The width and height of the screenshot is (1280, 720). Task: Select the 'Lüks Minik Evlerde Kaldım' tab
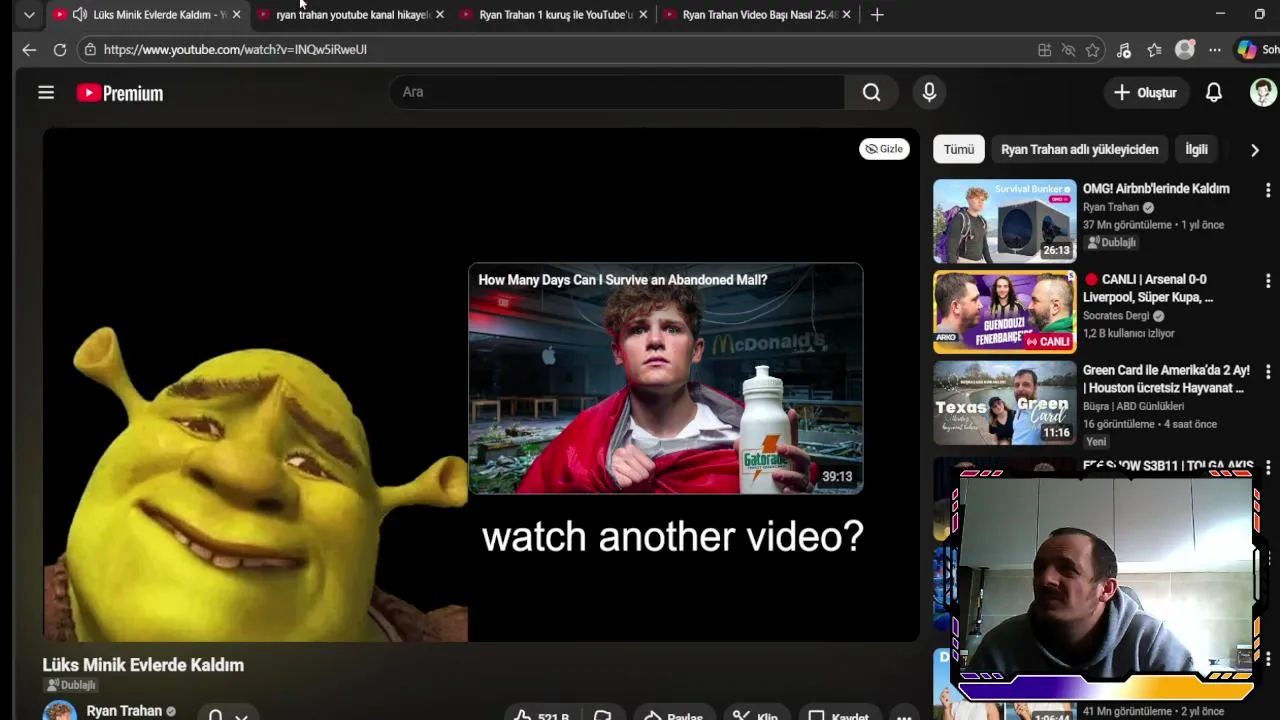pos(147,15)
